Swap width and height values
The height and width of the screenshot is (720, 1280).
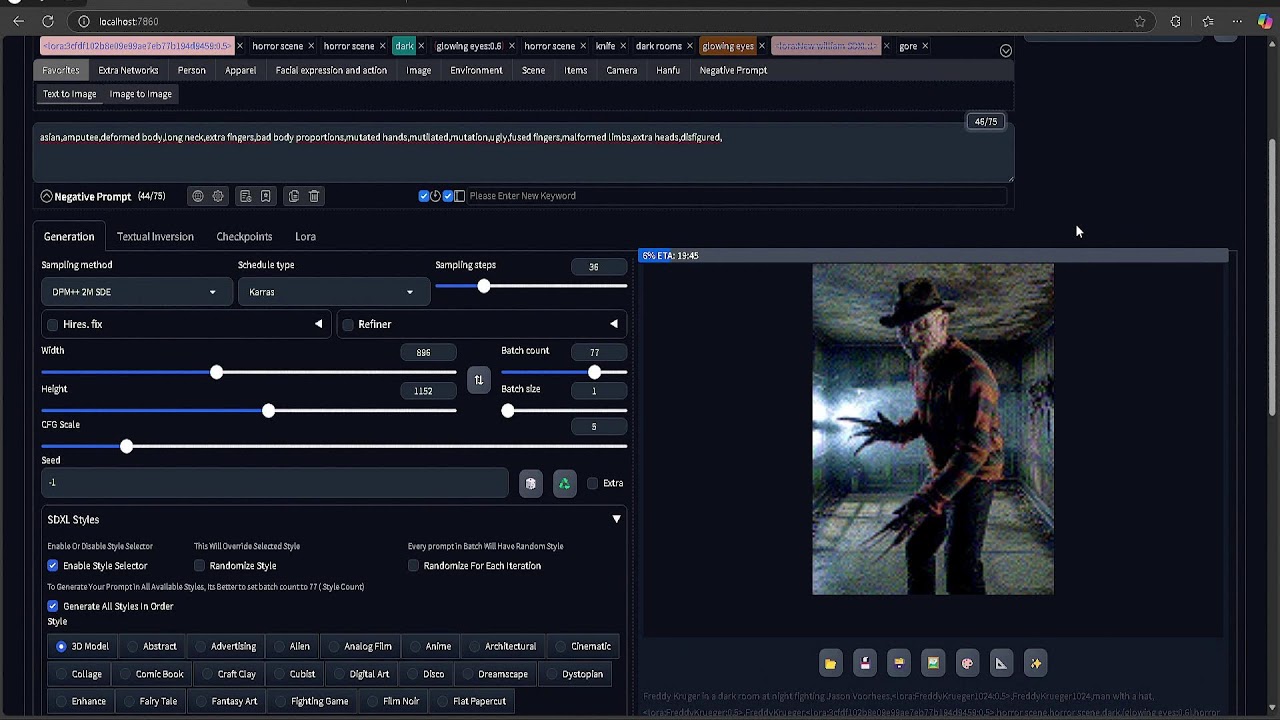click(479, 380)
